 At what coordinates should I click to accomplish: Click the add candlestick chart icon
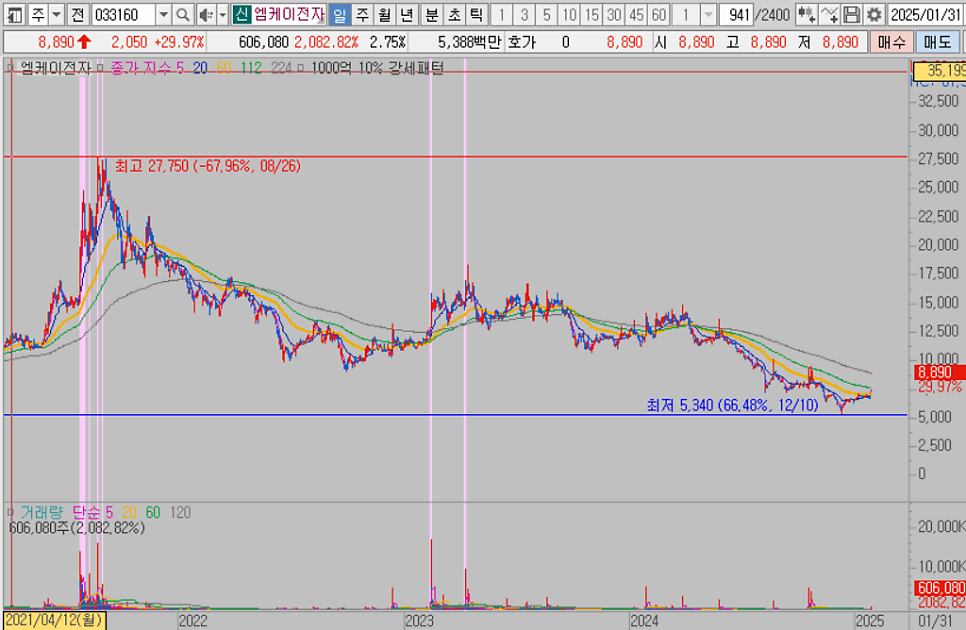(806, 14)
